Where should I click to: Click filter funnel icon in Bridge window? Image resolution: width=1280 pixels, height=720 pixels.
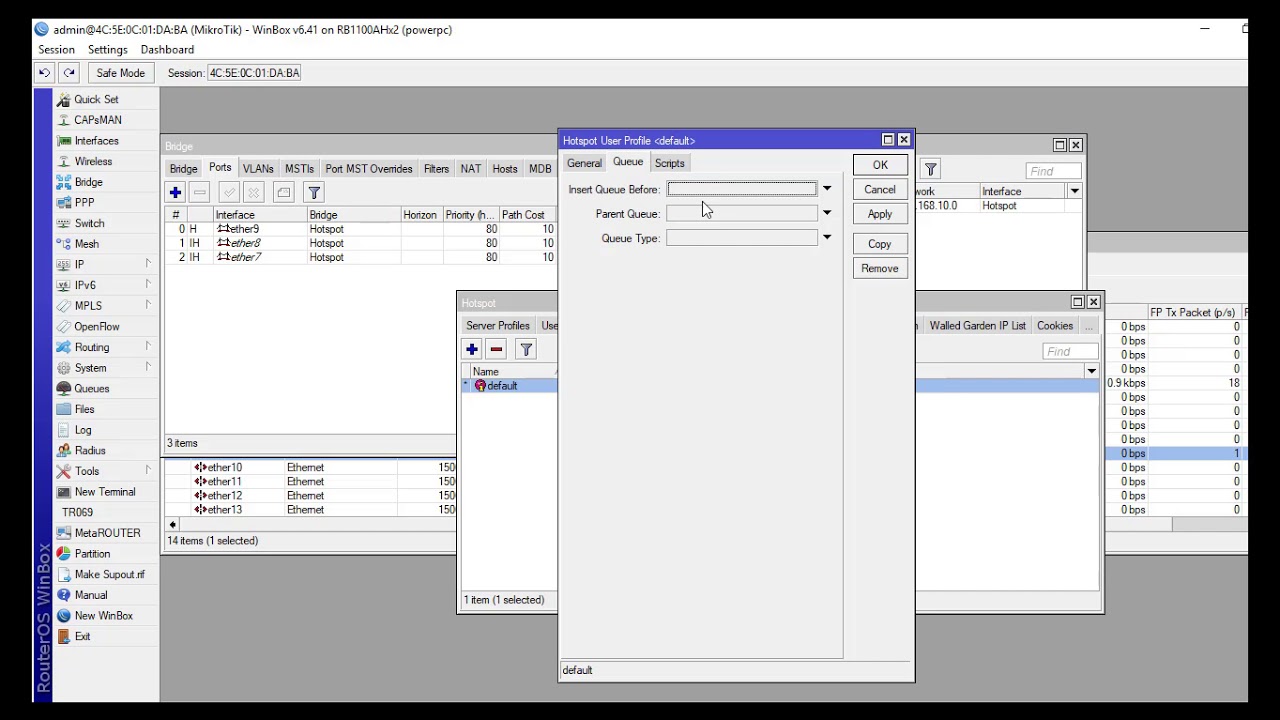click(x=314, y=192)
